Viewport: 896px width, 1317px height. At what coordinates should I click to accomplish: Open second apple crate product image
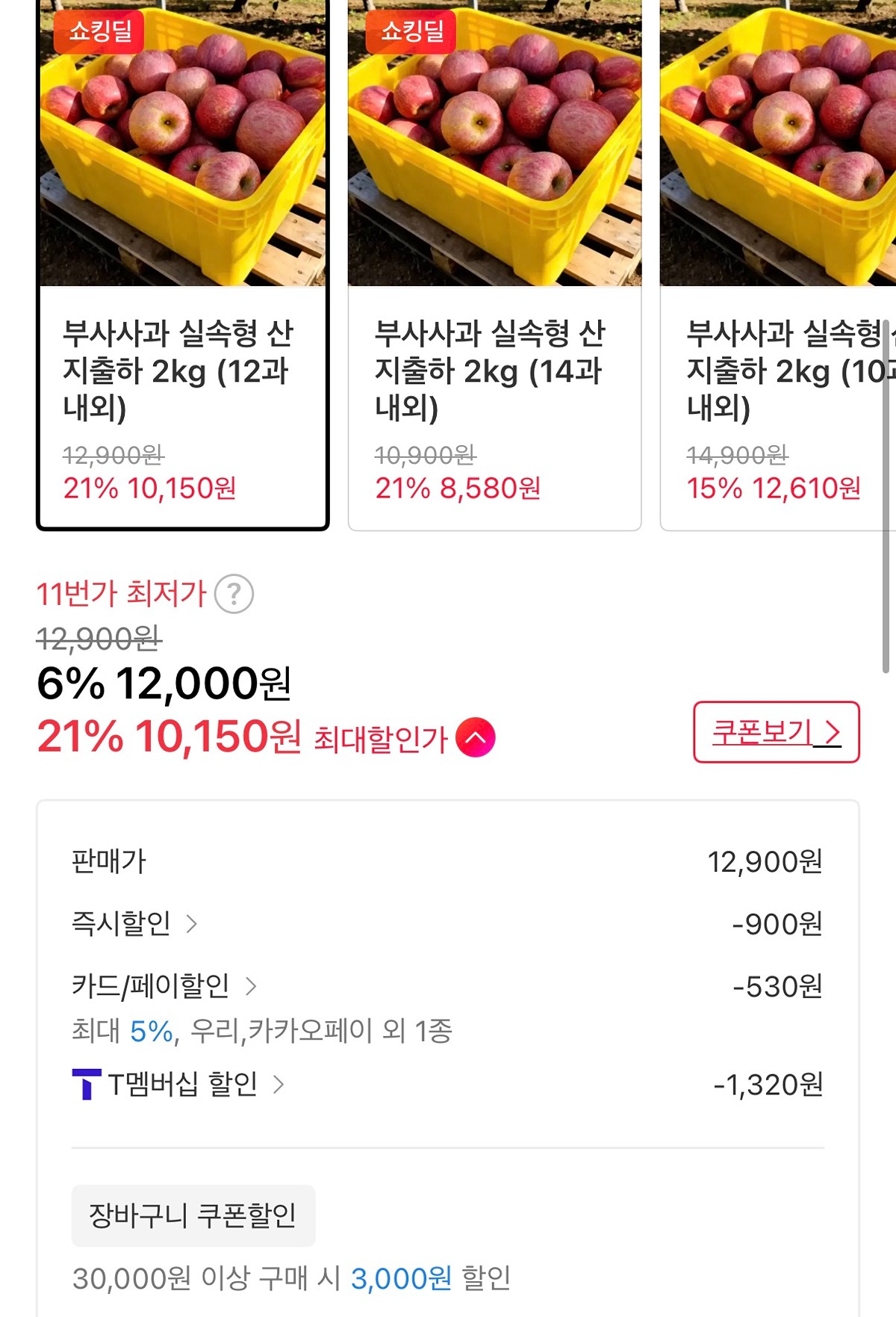495,143
